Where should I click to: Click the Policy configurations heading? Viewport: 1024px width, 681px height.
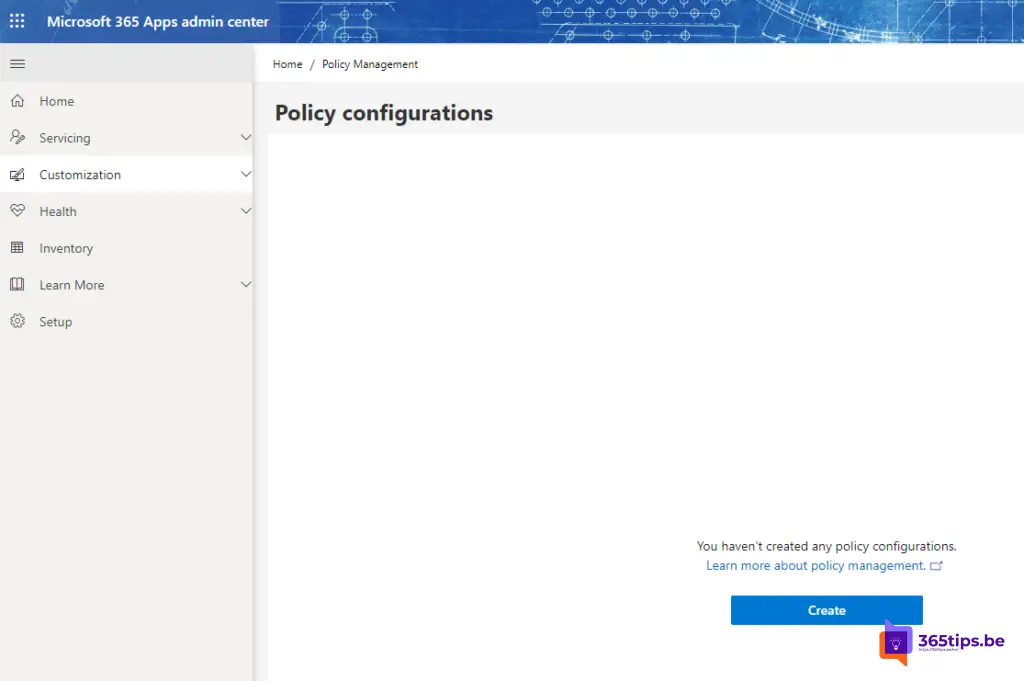[383, 113]
